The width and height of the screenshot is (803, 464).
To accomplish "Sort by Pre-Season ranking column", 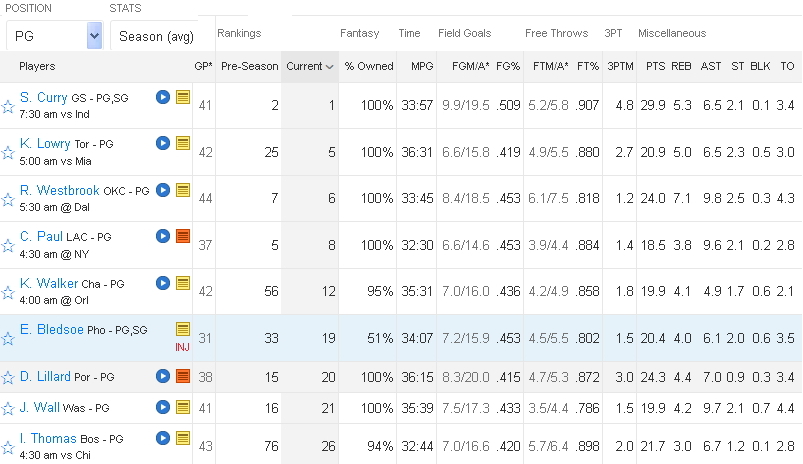I will [x=249, y=67].
